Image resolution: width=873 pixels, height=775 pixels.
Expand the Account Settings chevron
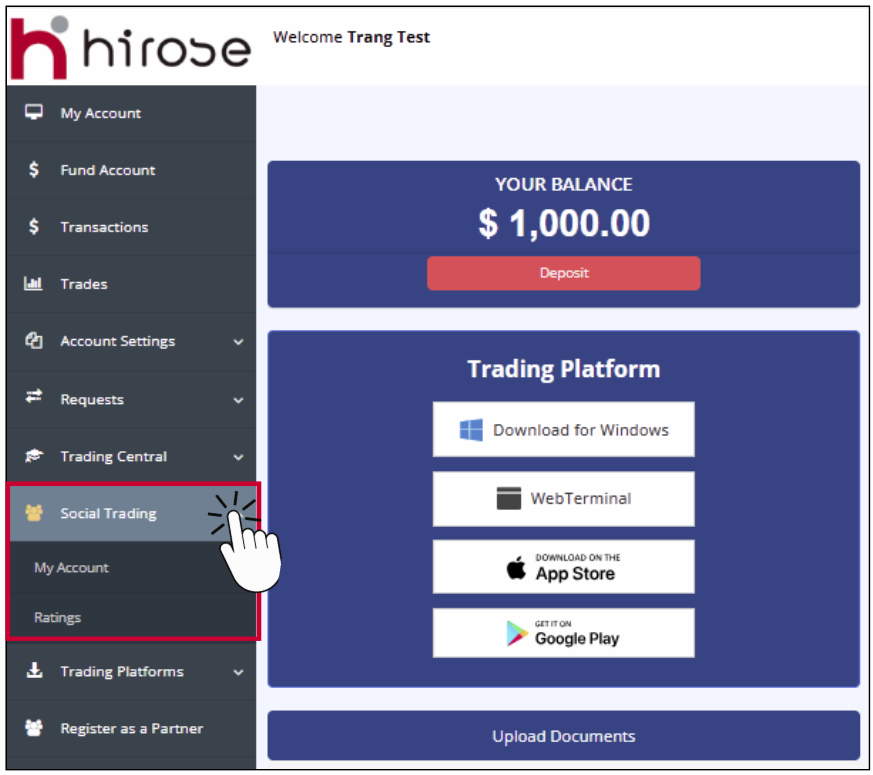[238, 342]
